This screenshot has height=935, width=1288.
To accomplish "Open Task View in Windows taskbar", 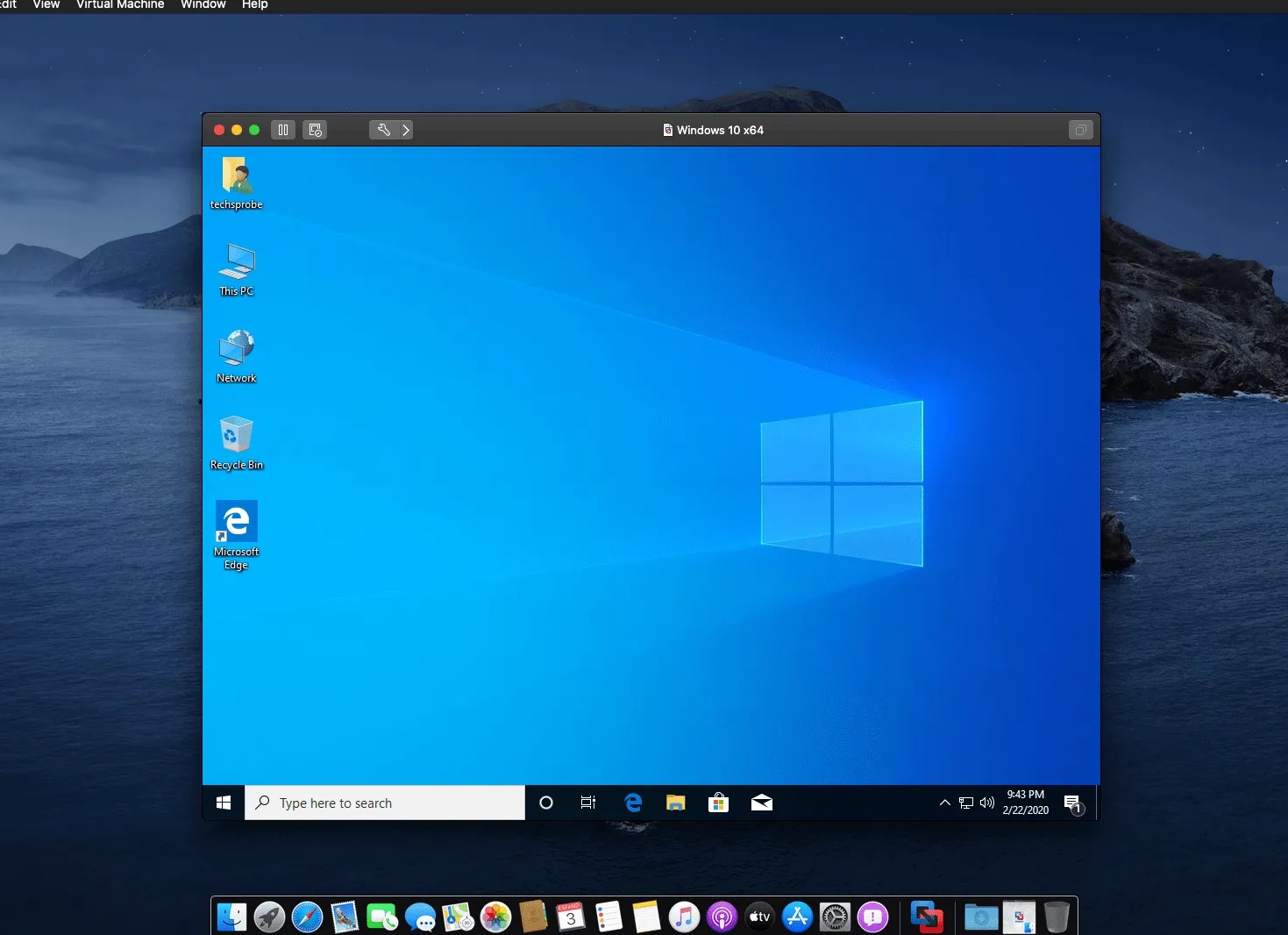I will pyautogui.click(x=588, y=803).
